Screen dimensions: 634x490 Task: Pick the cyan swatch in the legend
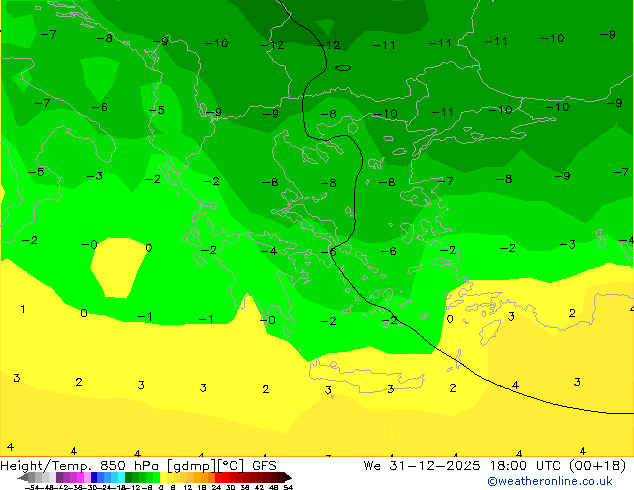pos(121,478)
